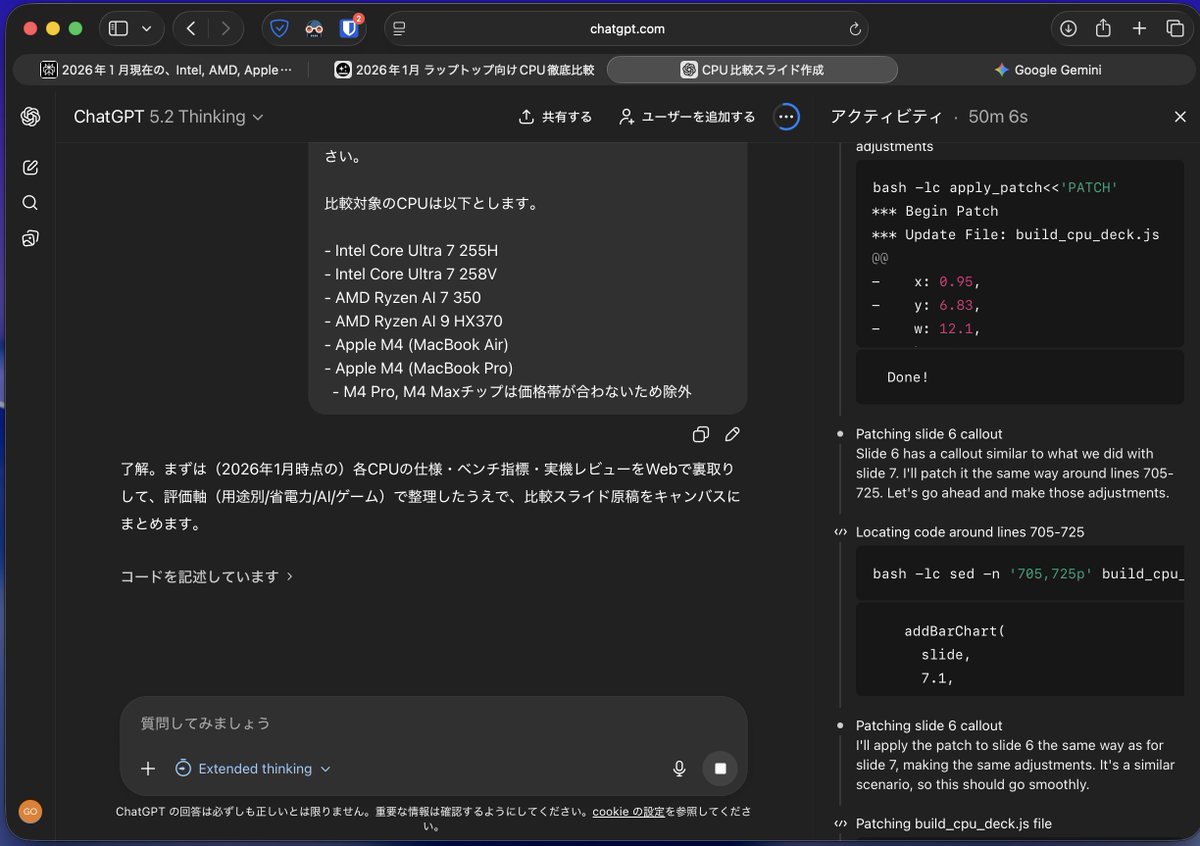Reload the chatgpt.com page
This screenshot has height=846, width=1200.
(855, 29)
